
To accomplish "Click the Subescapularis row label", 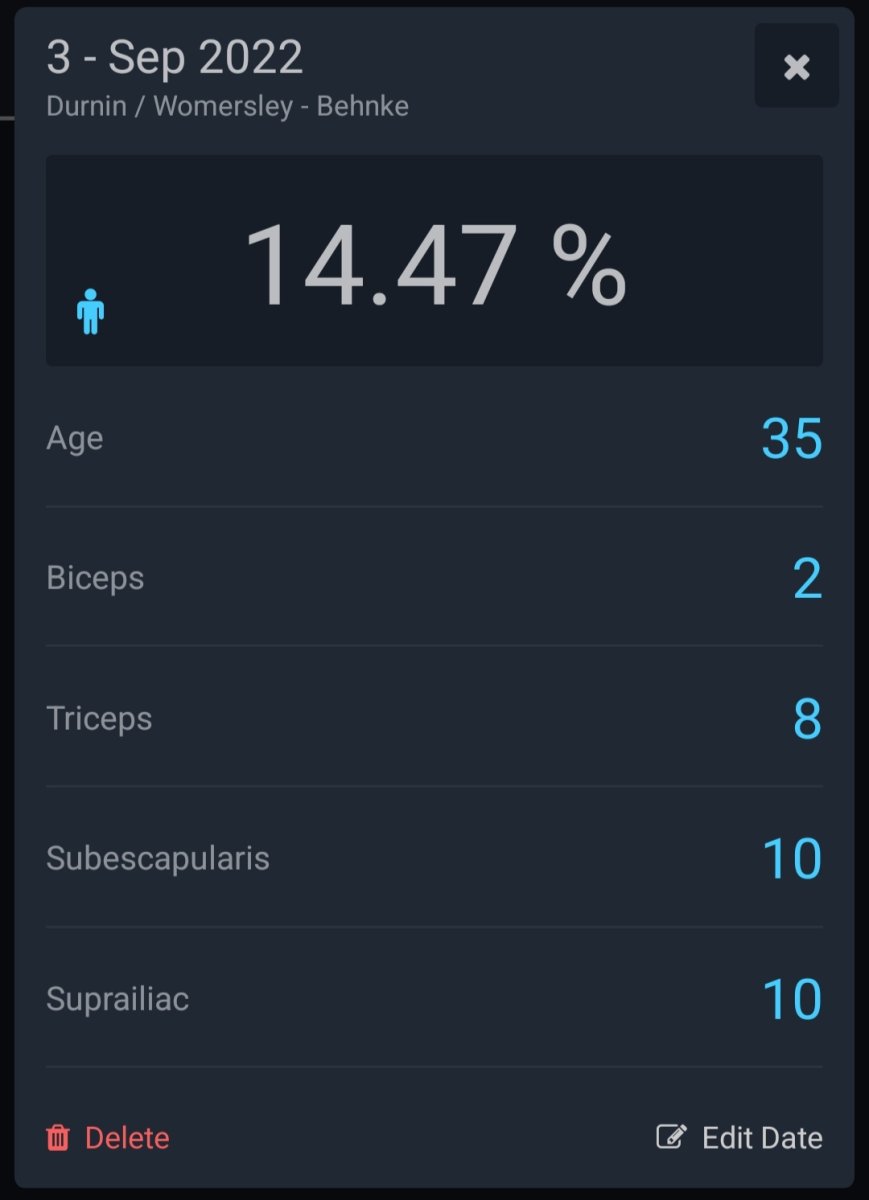I will point(158,858).
